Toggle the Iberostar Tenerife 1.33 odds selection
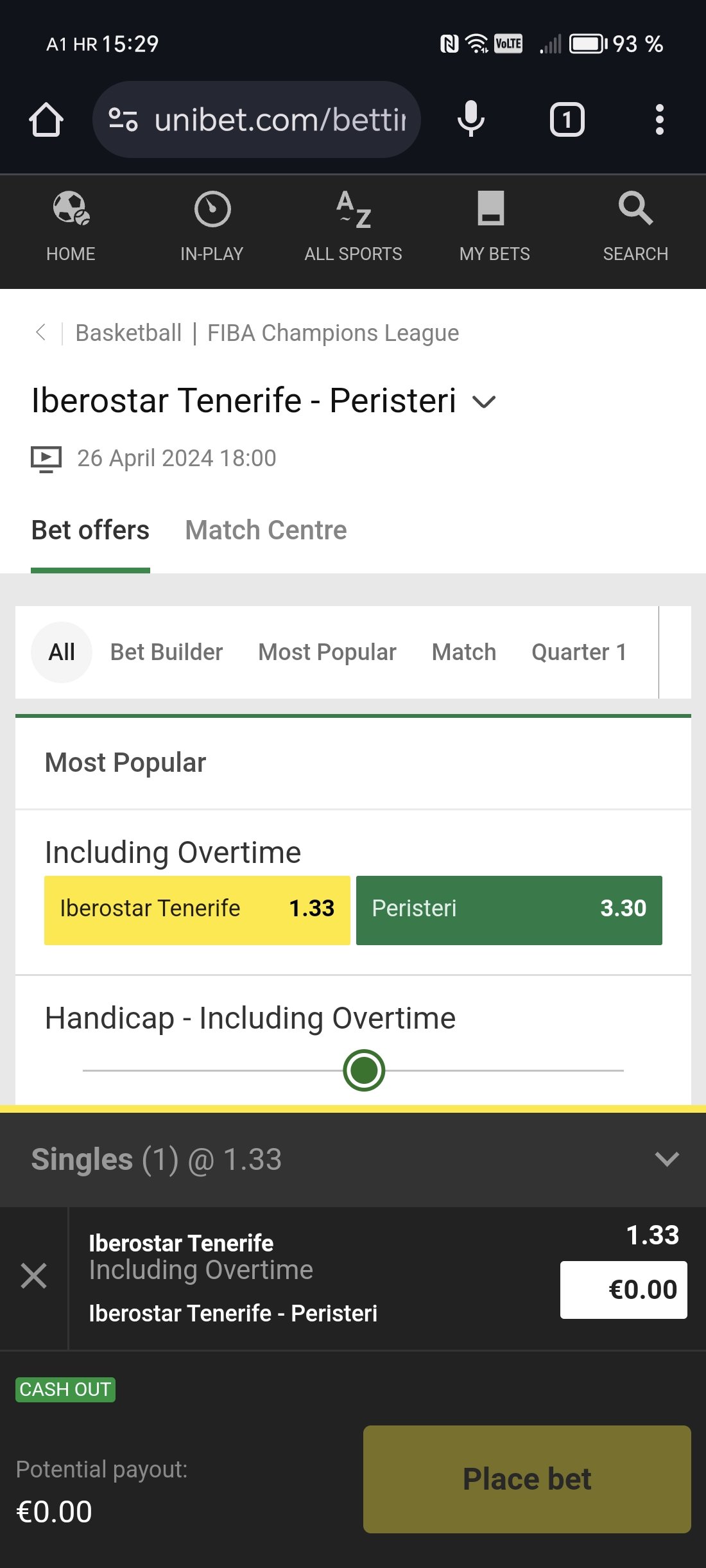The width and height of the screenshot is (706, 1568). 197,910
